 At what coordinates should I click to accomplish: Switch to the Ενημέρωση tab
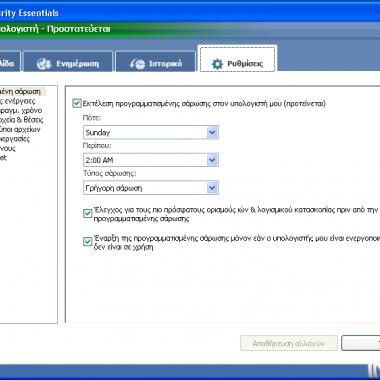pyautogui.click(x=68, y=61)
